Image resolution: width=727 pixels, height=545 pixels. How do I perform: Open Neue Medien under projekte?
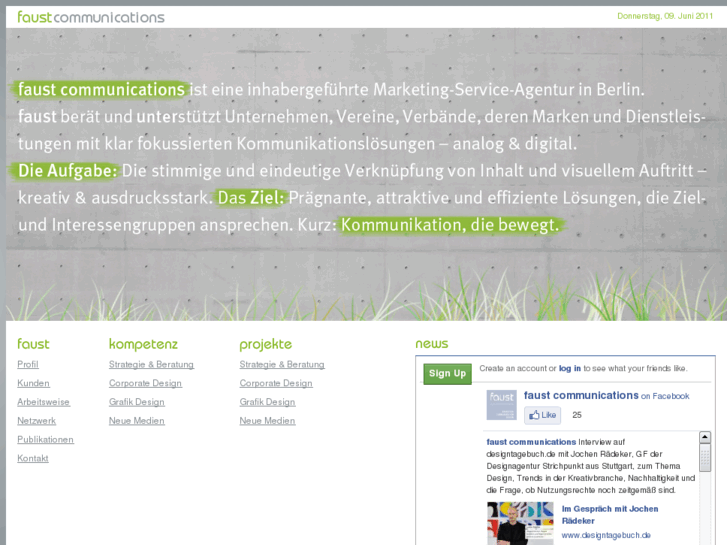tap(268, 421)
